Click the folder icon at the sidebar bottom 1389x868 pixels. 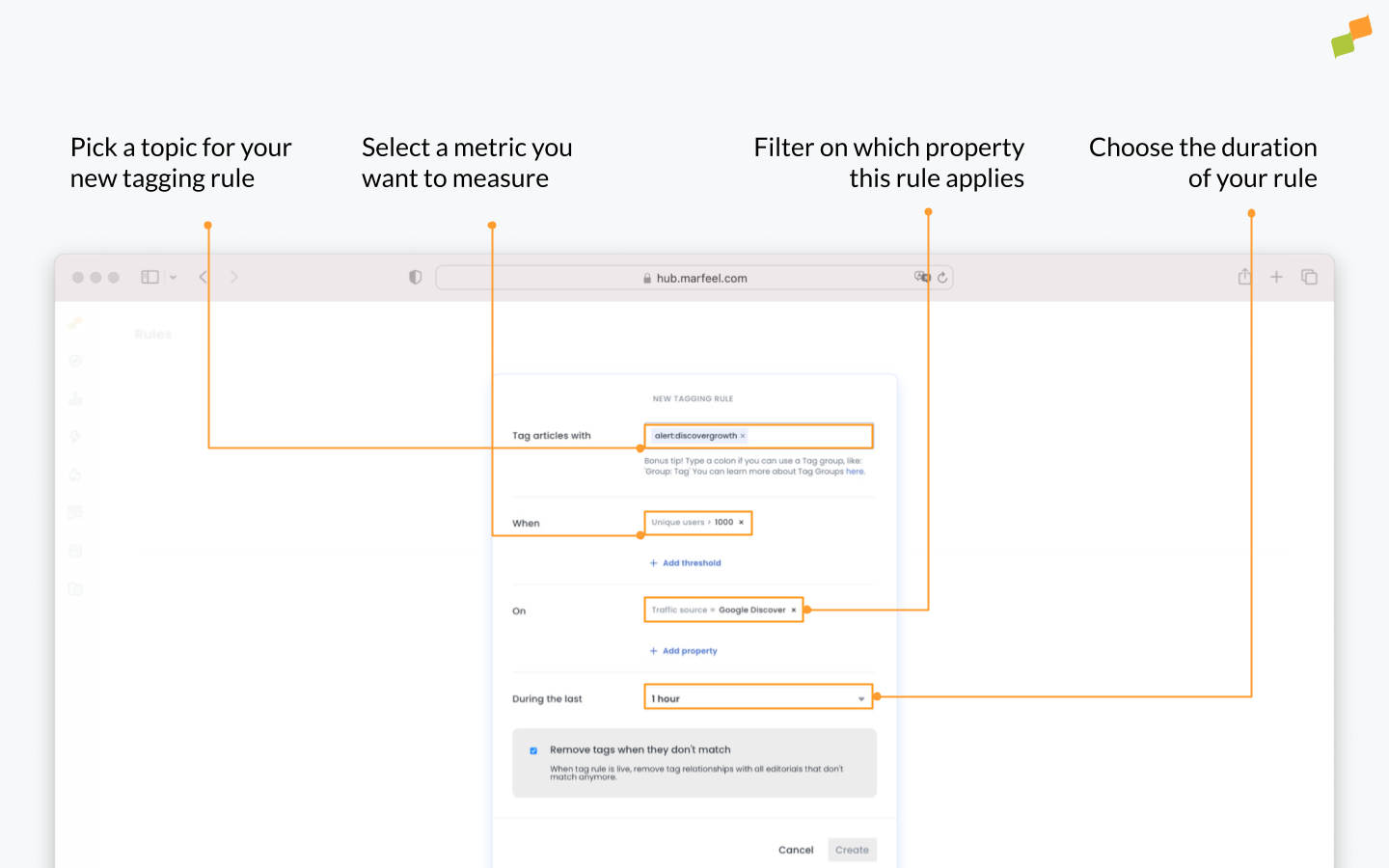75,588
